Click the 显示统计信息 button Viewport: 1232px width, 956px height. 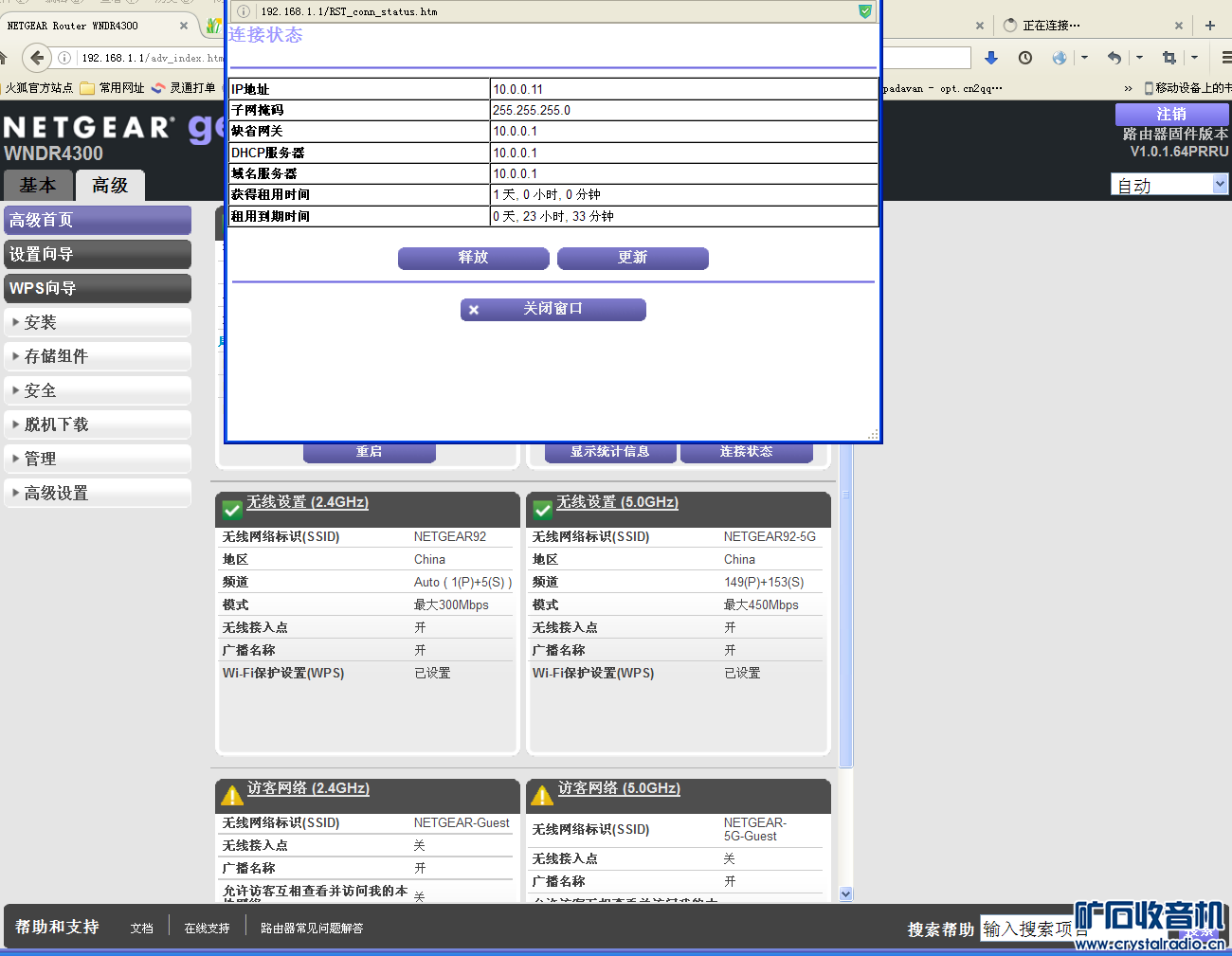click(610, 452)
